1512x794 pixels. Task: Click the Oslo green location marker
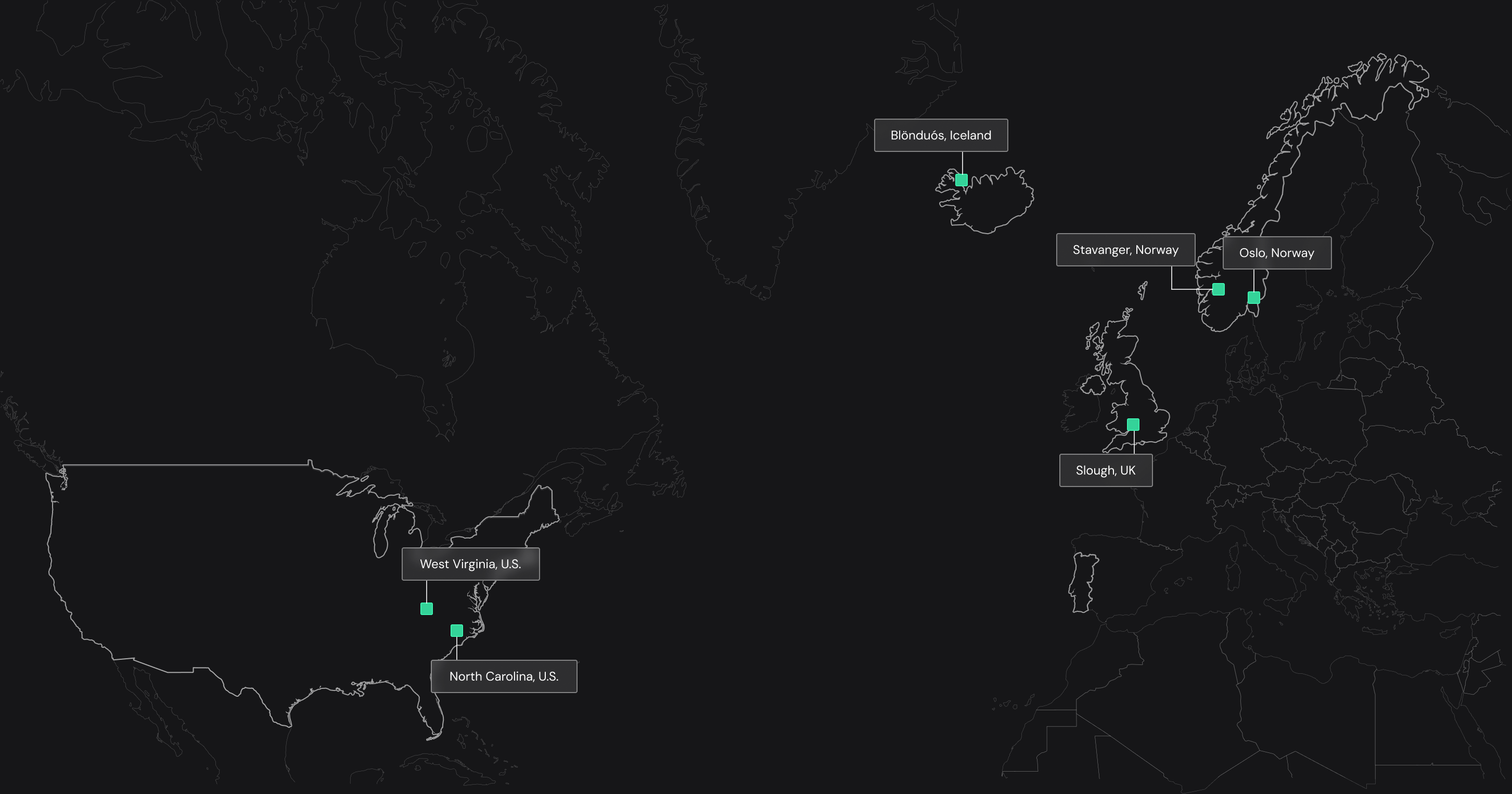tap(1254, 298)
